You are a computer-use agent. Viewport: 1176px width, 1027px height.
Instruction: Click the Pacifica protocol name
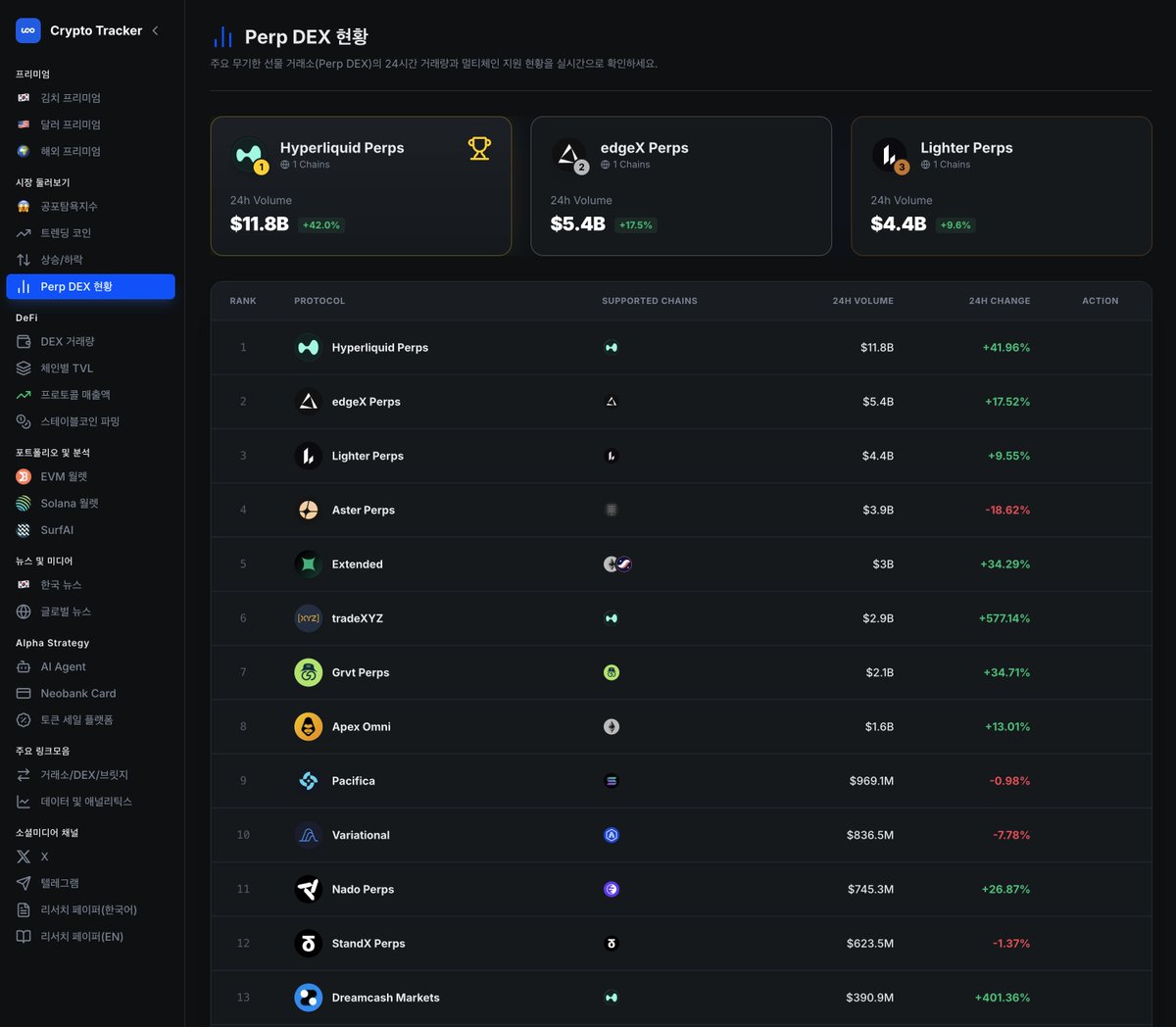[x=354, y=781]
